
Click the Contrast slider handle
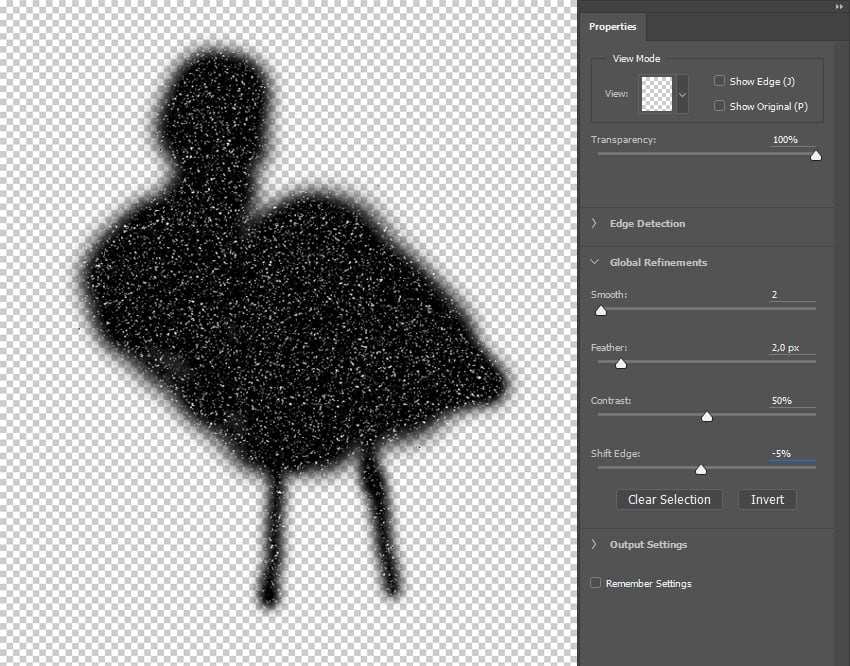tap(706, 416)
